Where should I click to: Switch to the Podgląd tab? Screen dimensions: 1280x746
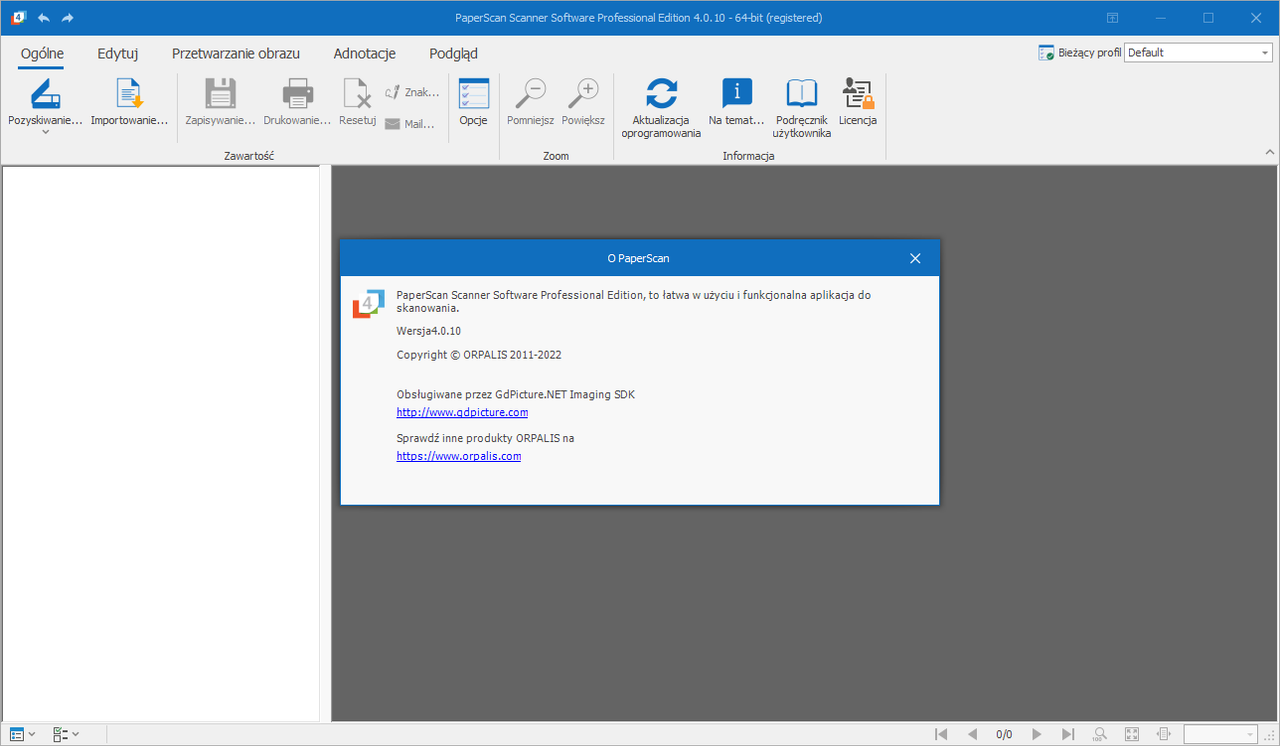click(453, 54)
